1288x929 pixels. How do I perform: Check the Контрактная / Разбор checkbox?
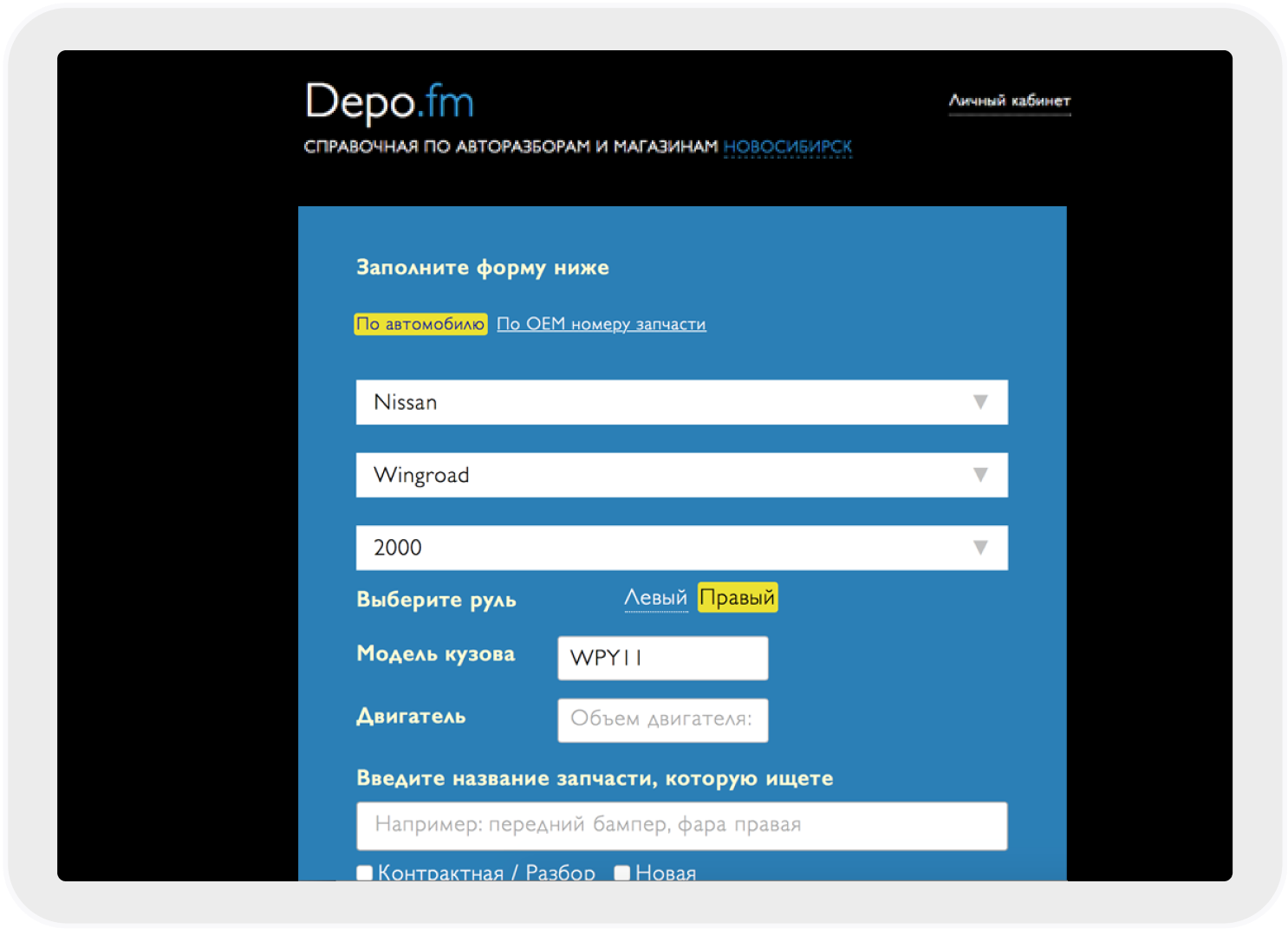[x=365, y=873]
